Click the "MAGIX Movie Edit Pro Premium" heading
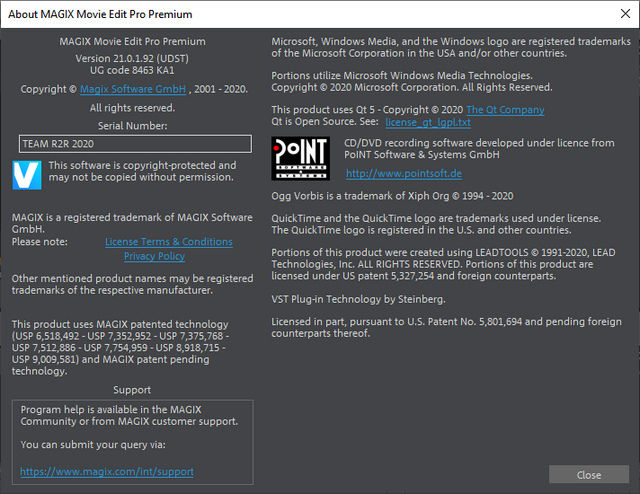The image size is (640, 494). point(132,41)
